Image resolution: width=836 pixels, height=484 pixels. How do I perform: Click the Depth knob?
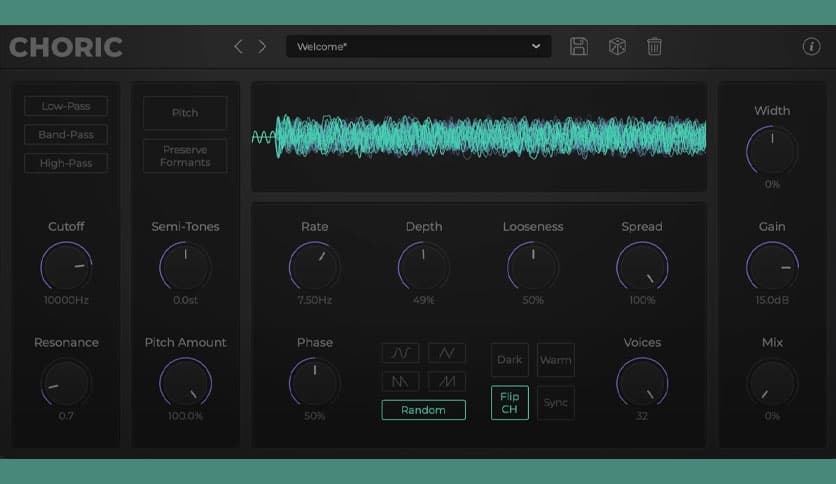423,267
